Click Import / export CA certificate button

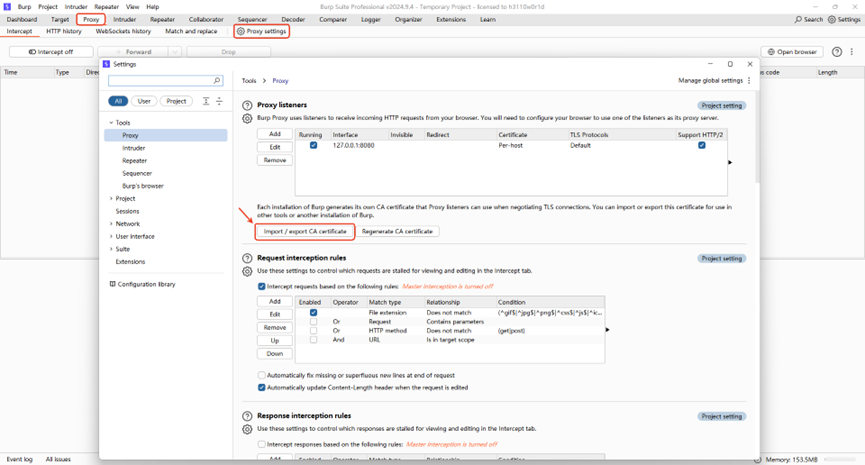[x=305, y=232]
